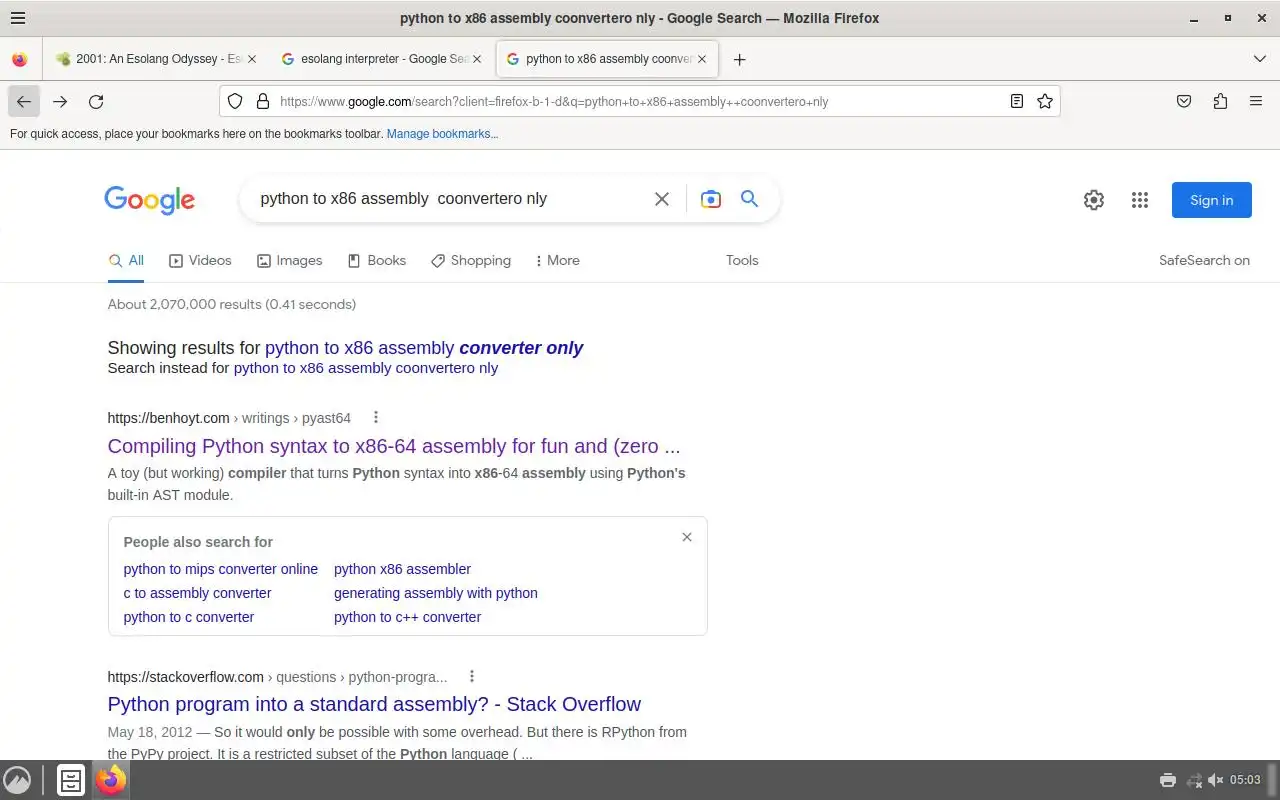Click the muted volume tray icon
Screen dimensions: 1280x800
[1216, 780]
